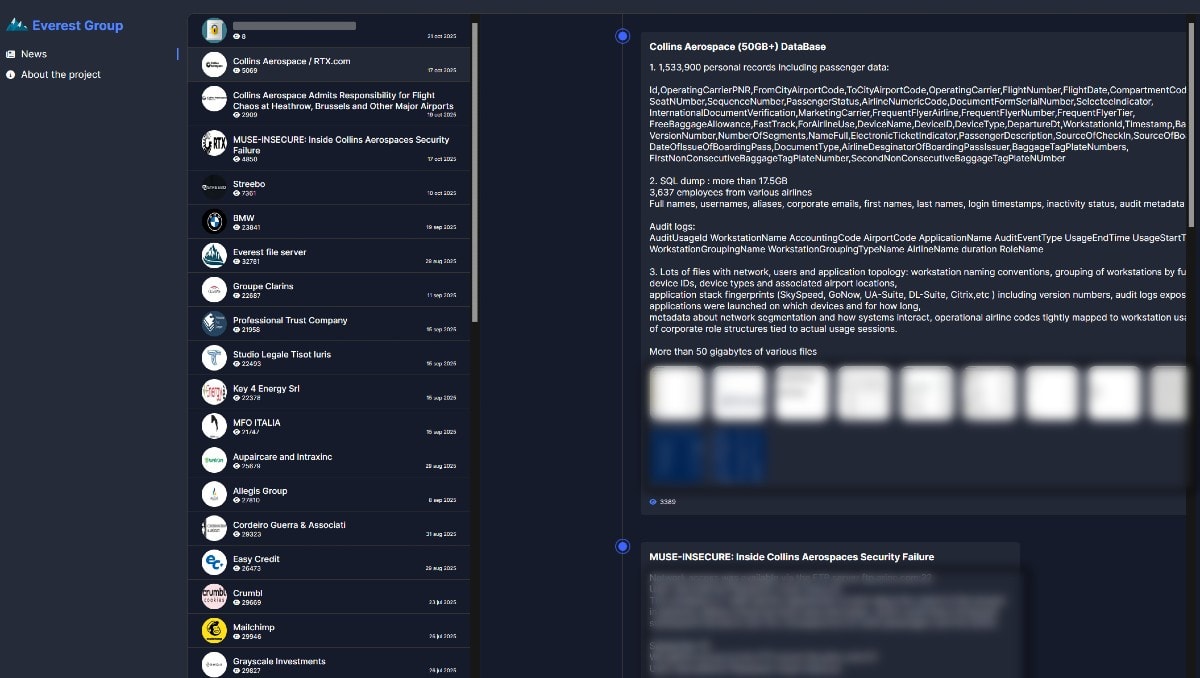The height and width of the screenshot is (678, 1200).
Task: Click the Grayscale Investments logo
Action: 214,664
